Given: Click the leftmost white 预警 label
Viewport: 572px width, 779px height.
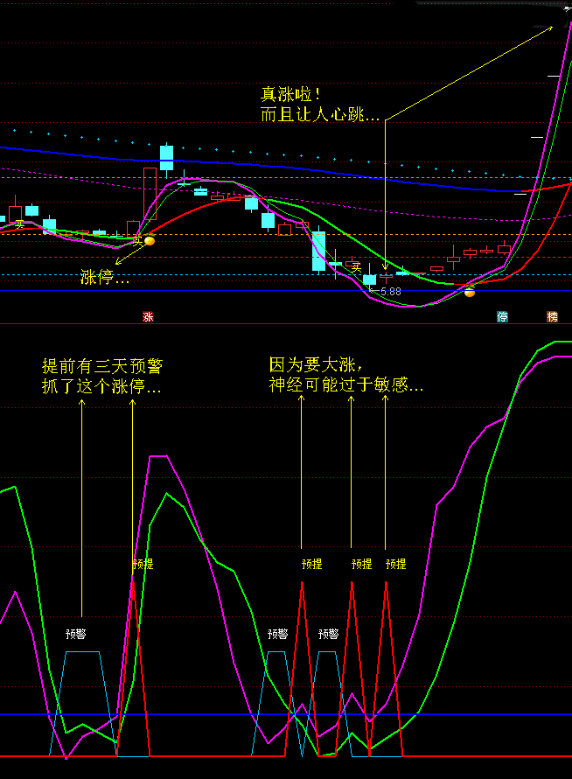Looking at the screenshot, I should [76, 634].
